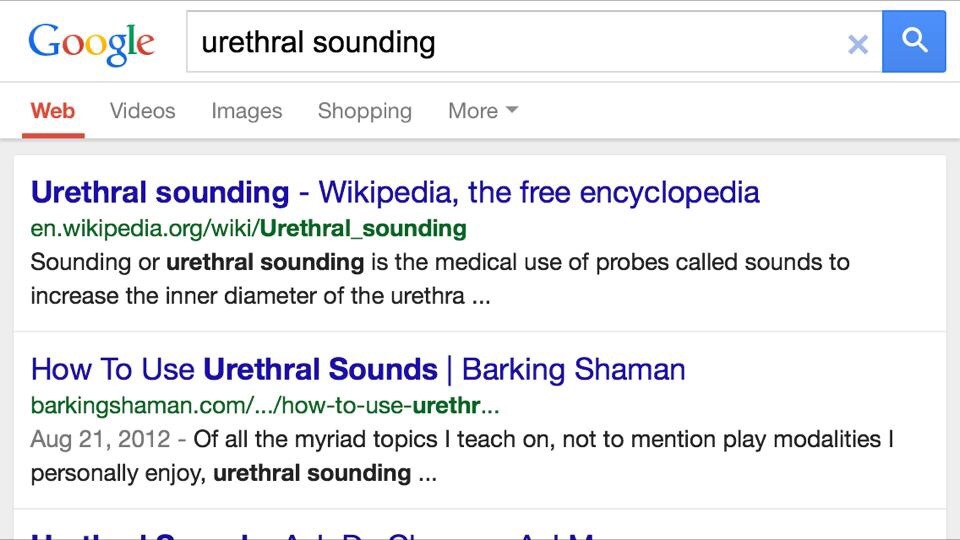Screen dimensions: 960x540
Task: Click the small arrow beside More
Action: [x=512, y=110]
